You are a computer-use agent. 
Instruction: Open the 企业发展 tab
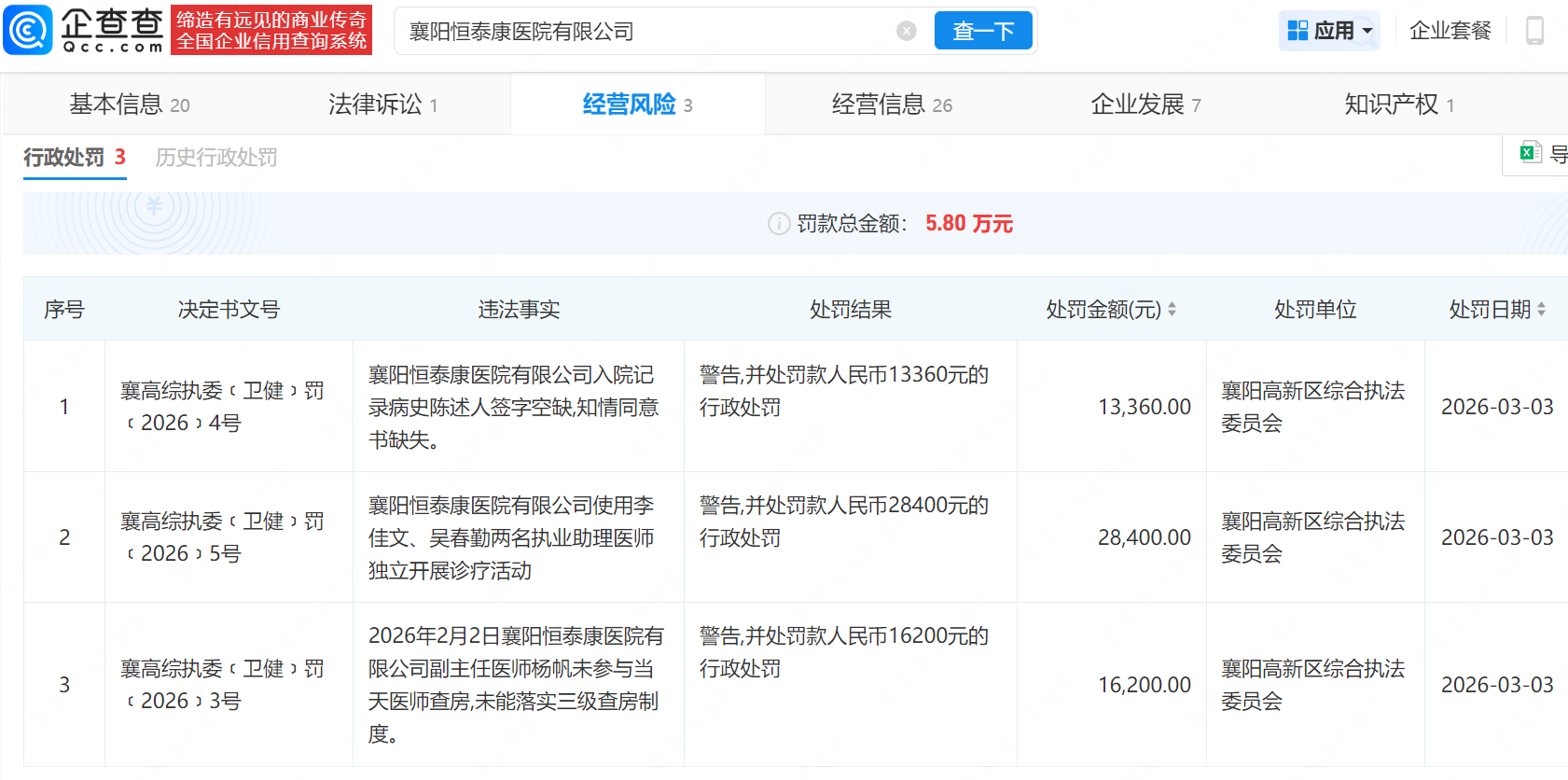pyautogui.click(x=1145, y=104)
